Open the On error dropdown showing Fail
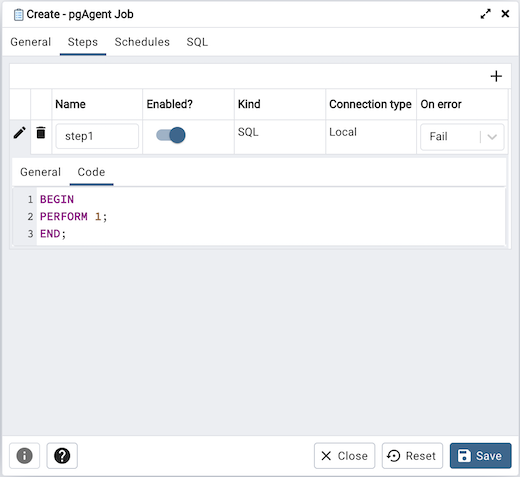Image resolution: width=520 pixels, height=477 pixels. point(462,137)
